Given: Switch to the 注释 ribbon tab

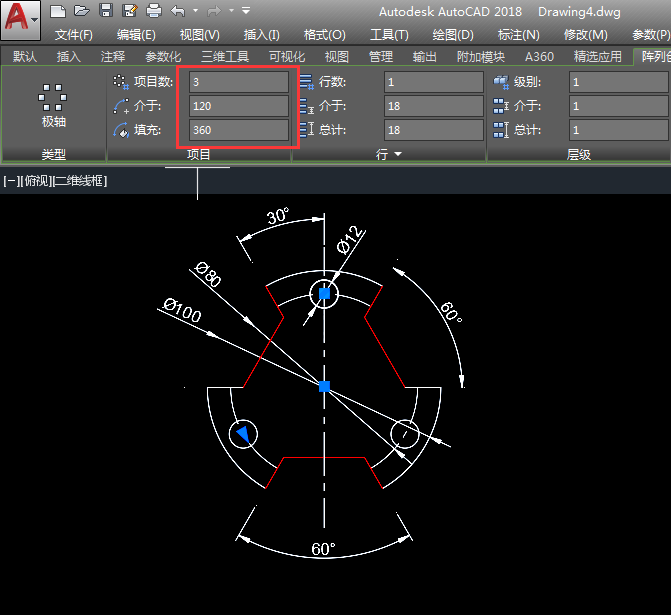Looking at the screenshot, I should 113,57.
